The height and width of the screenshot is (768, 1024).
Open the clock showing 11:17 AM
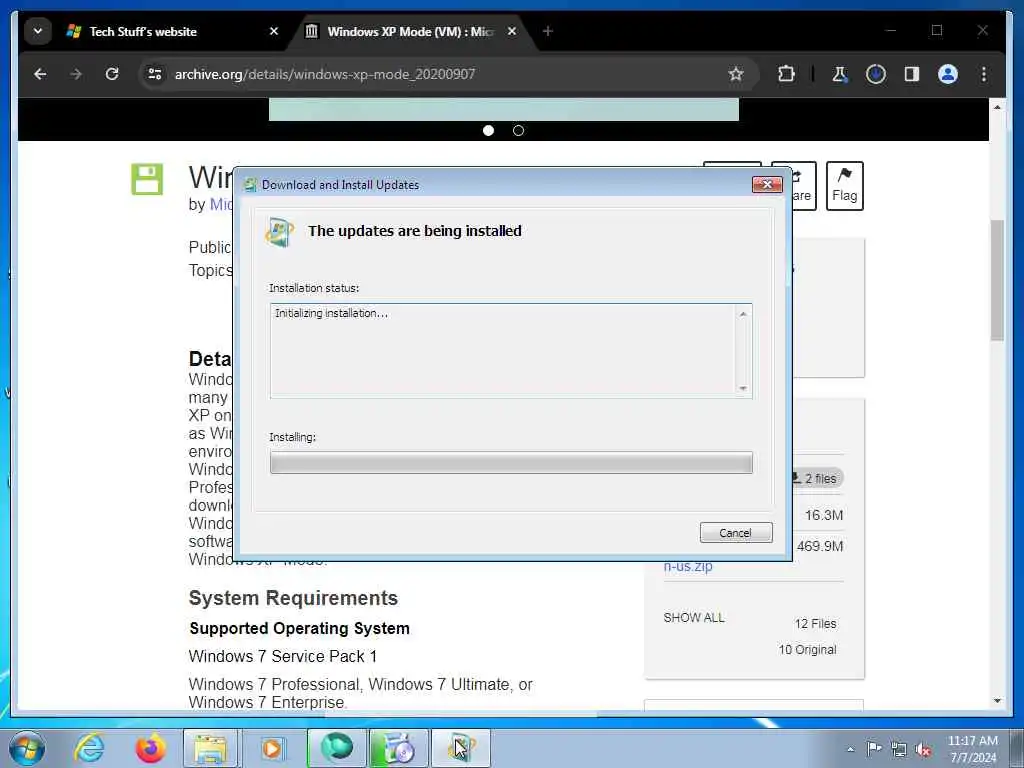[973, 749]
